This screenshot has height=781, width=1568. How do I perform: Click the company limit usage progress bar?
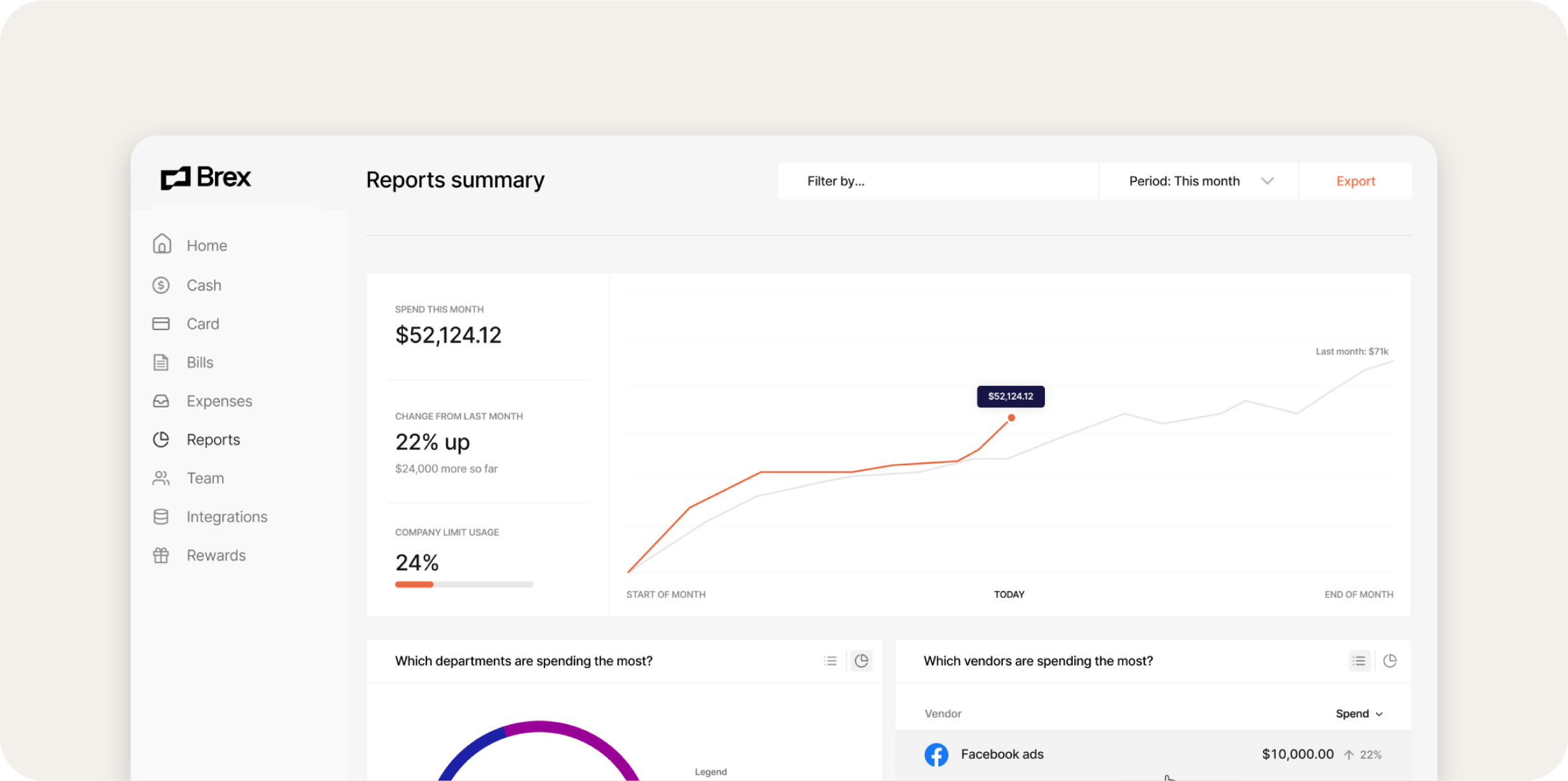click(x=463, y=584)
